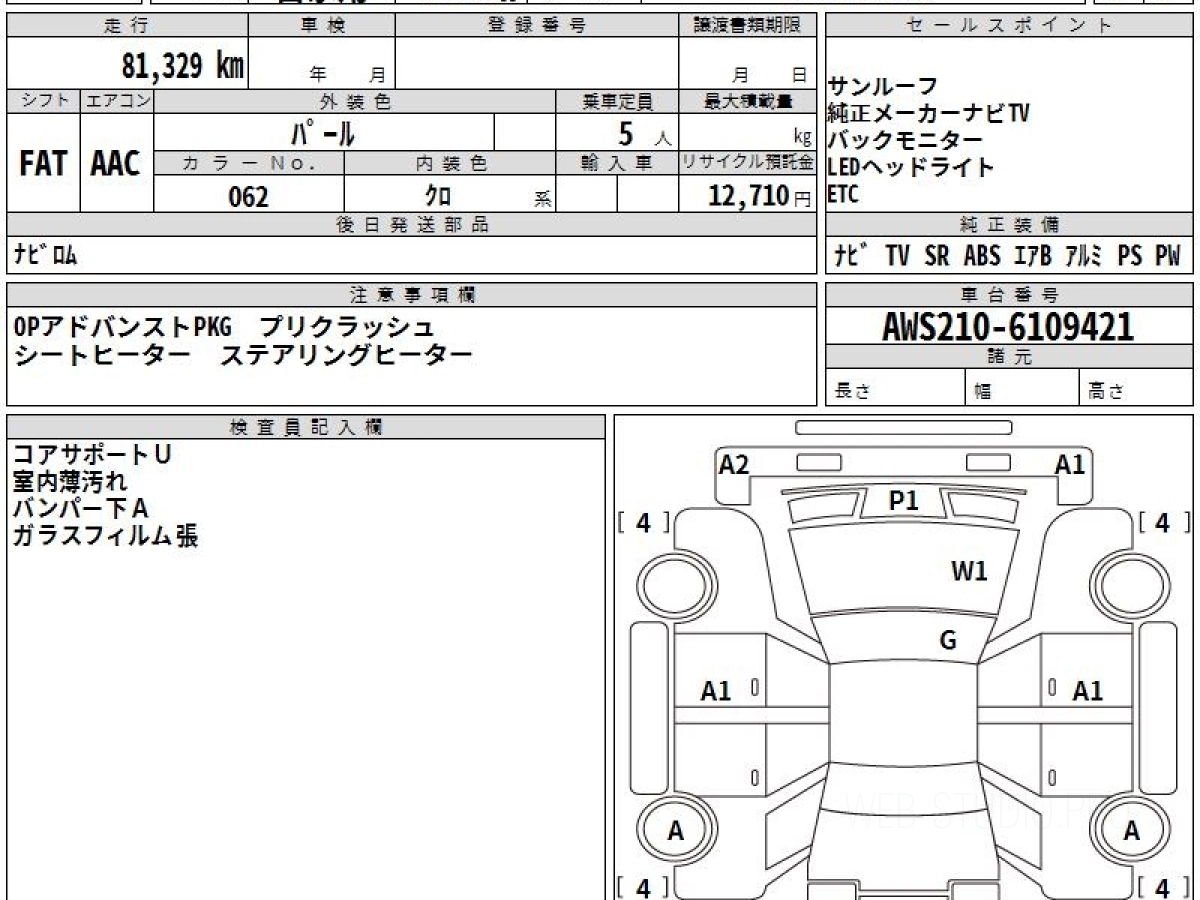
Task: Click the 譲渡書類期限 header
Action: pos(748,26)
